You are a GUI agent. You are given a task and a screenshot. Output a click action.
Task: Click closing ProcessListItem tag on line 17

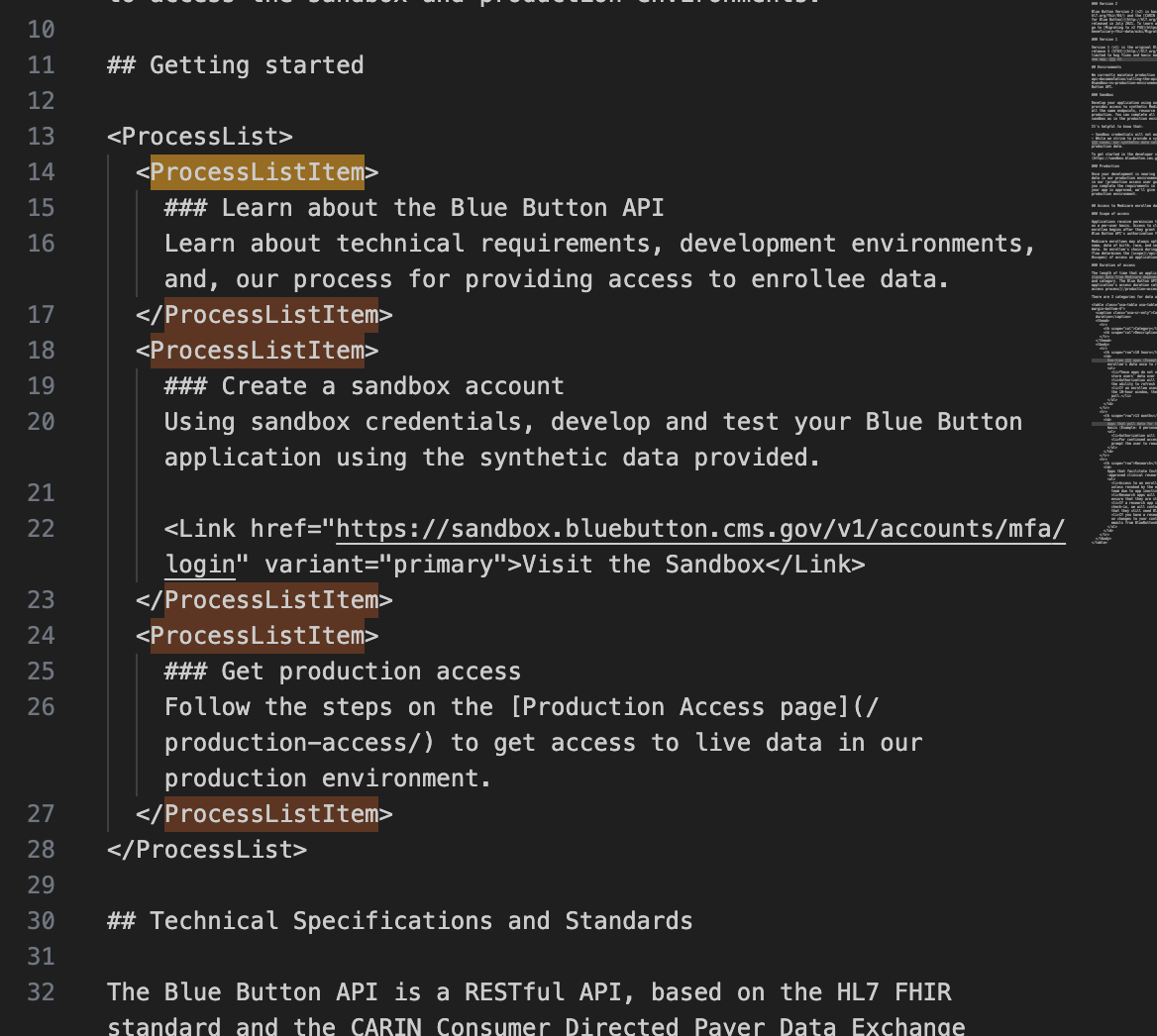click(x=270, y=315)
